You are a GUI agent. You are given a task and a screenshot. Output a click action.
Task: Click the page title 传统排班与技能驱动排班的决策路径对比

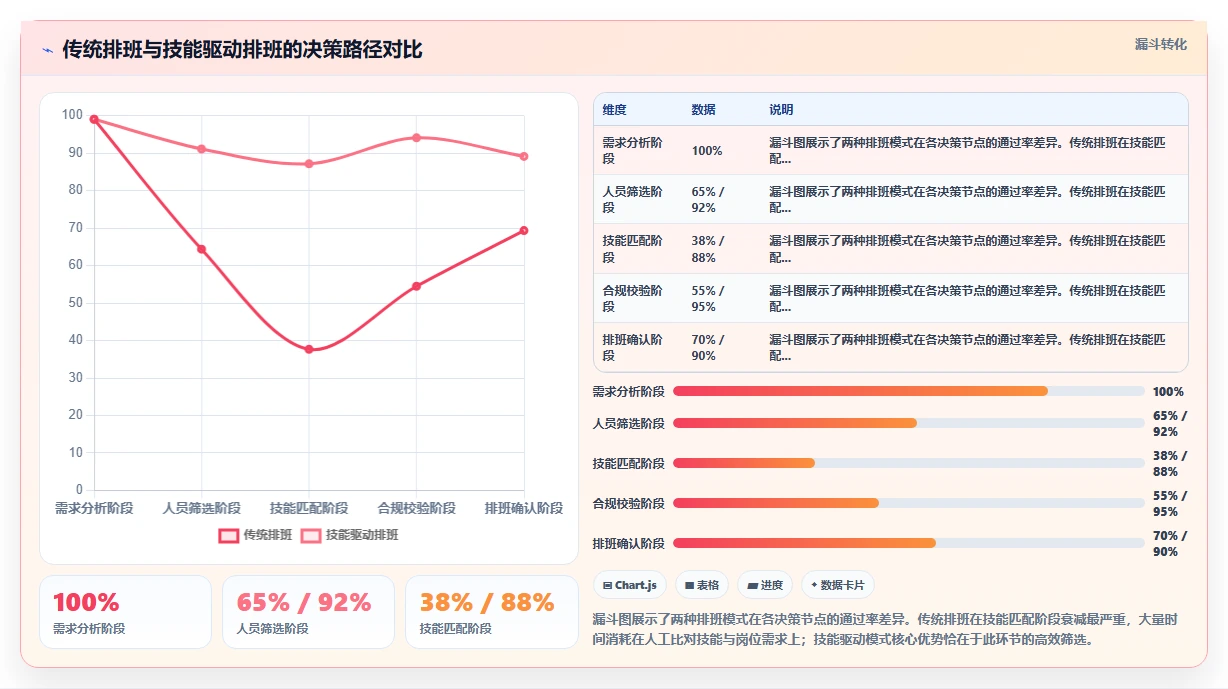coord(242,49)
